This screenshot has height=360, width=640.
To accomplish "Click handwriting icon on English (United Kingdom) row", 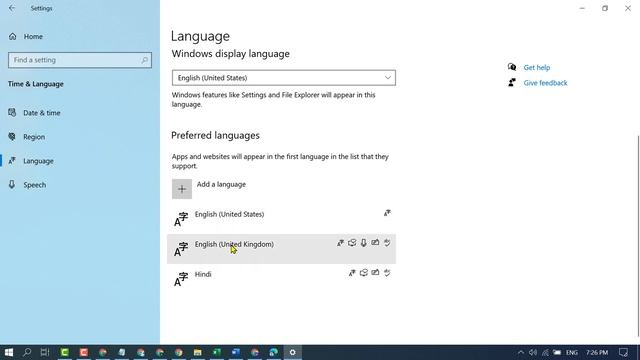I will point(375,243).
